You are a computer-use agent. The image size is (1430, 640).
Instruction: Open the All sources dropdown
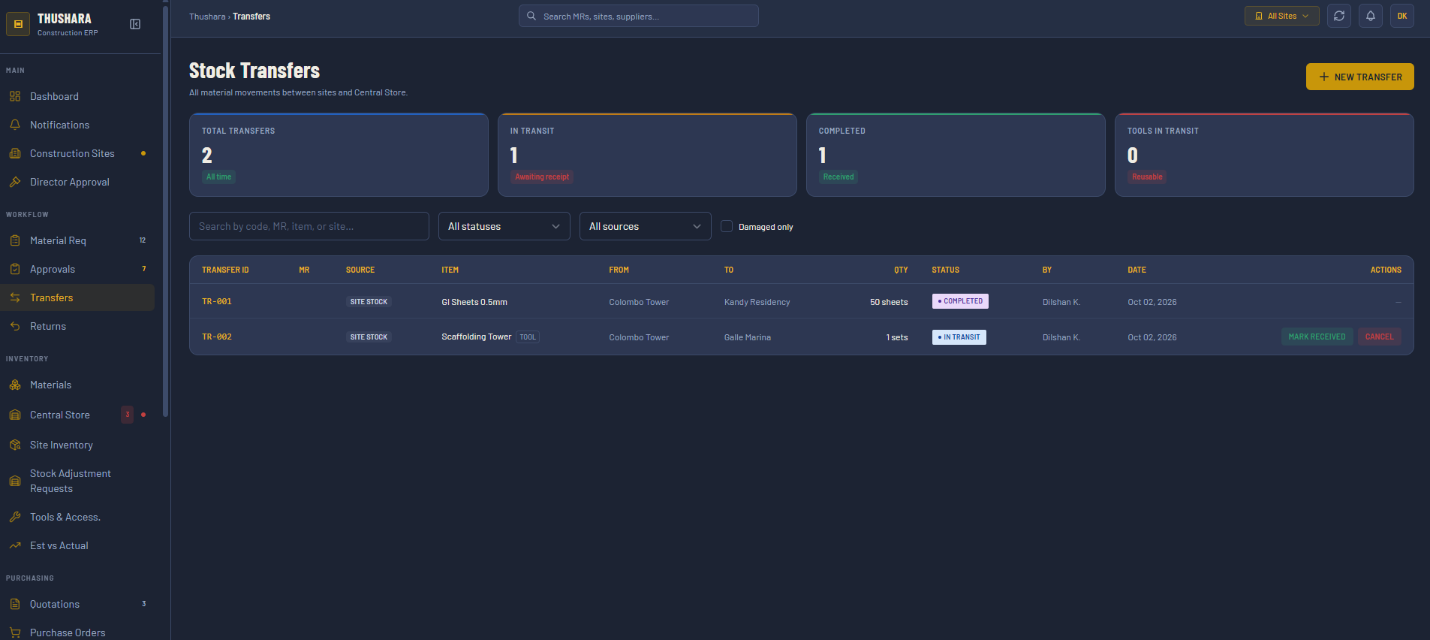pos(645,226)
